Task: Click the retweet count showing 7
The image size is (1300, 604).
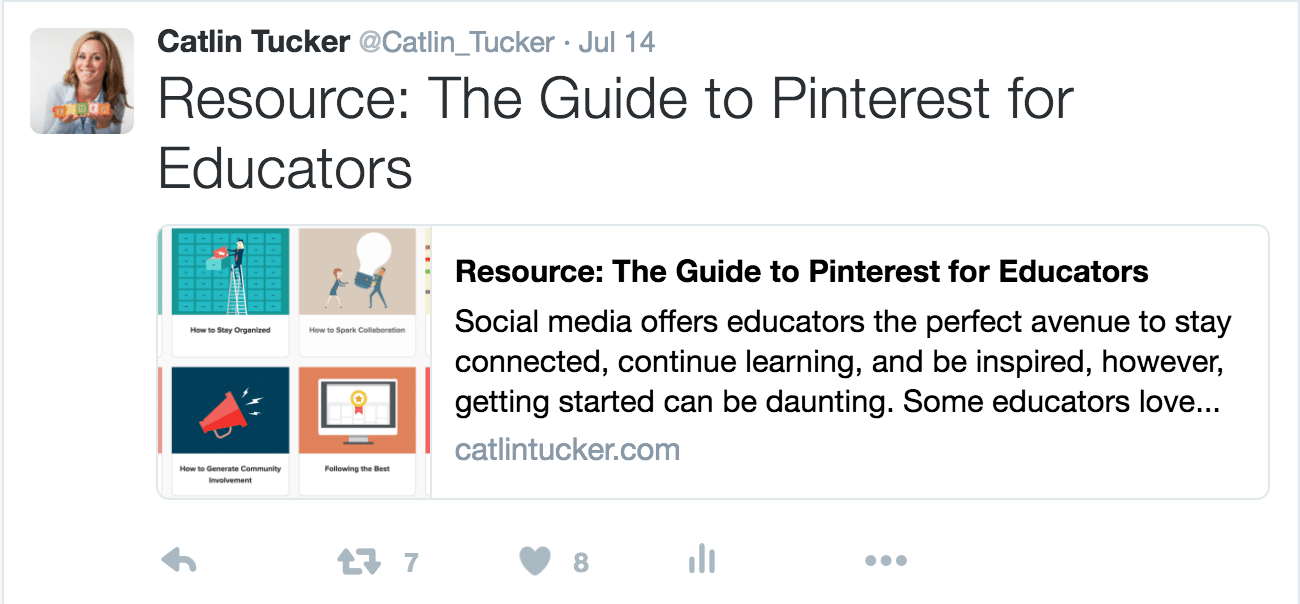Action: [x=410, y=563]
